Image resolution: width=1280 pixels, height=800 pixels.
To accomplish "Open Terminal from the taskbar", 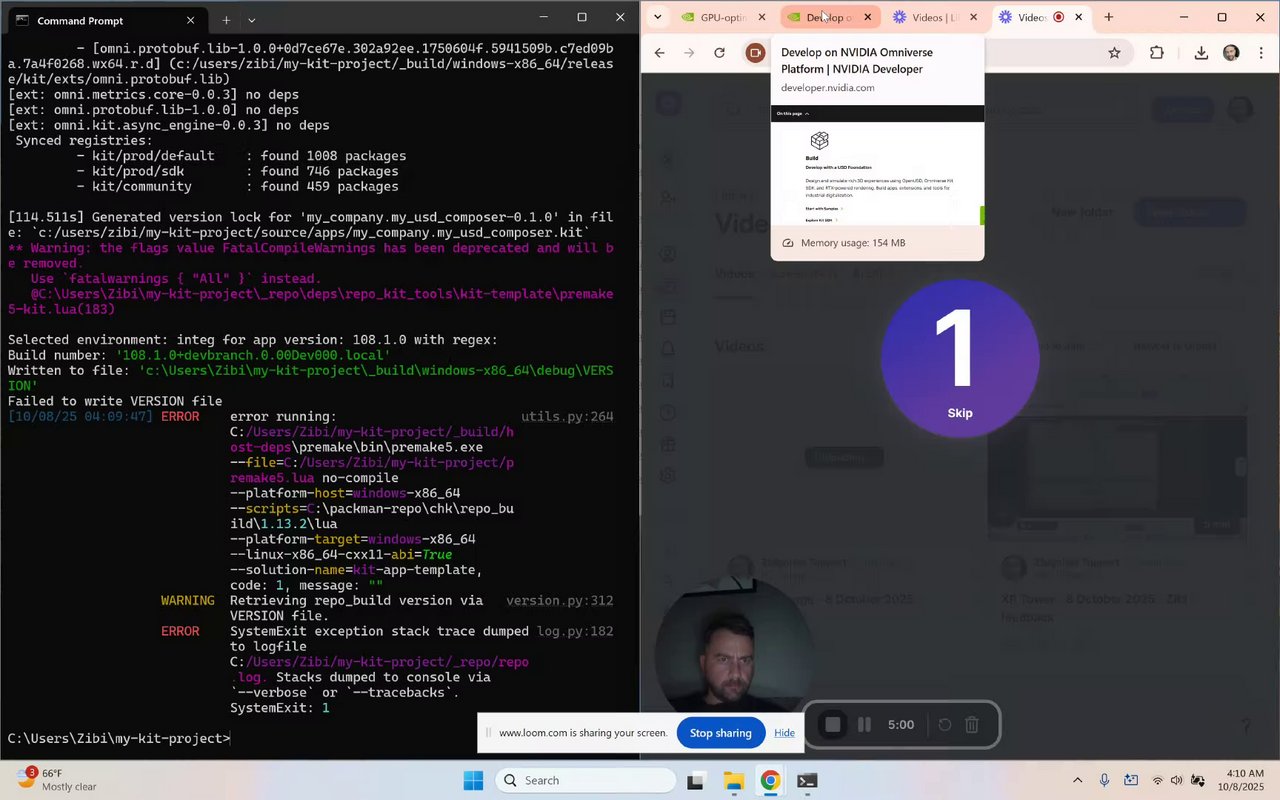I will pyautogui.click(x=807, y=781).
